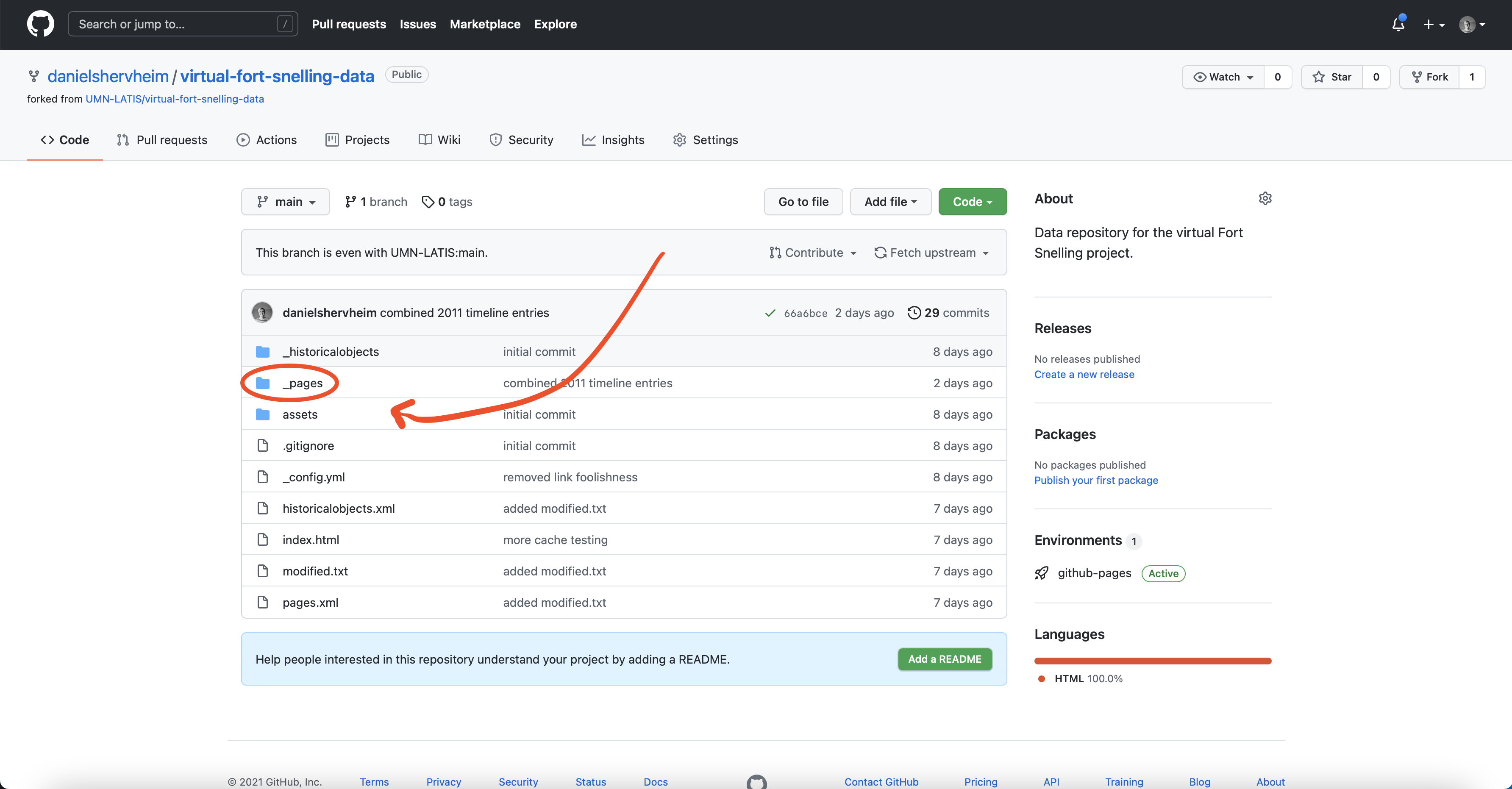This screenshot has width=1512, height=789.
Task: Select the Settings tab
Action: pos(706,140)
